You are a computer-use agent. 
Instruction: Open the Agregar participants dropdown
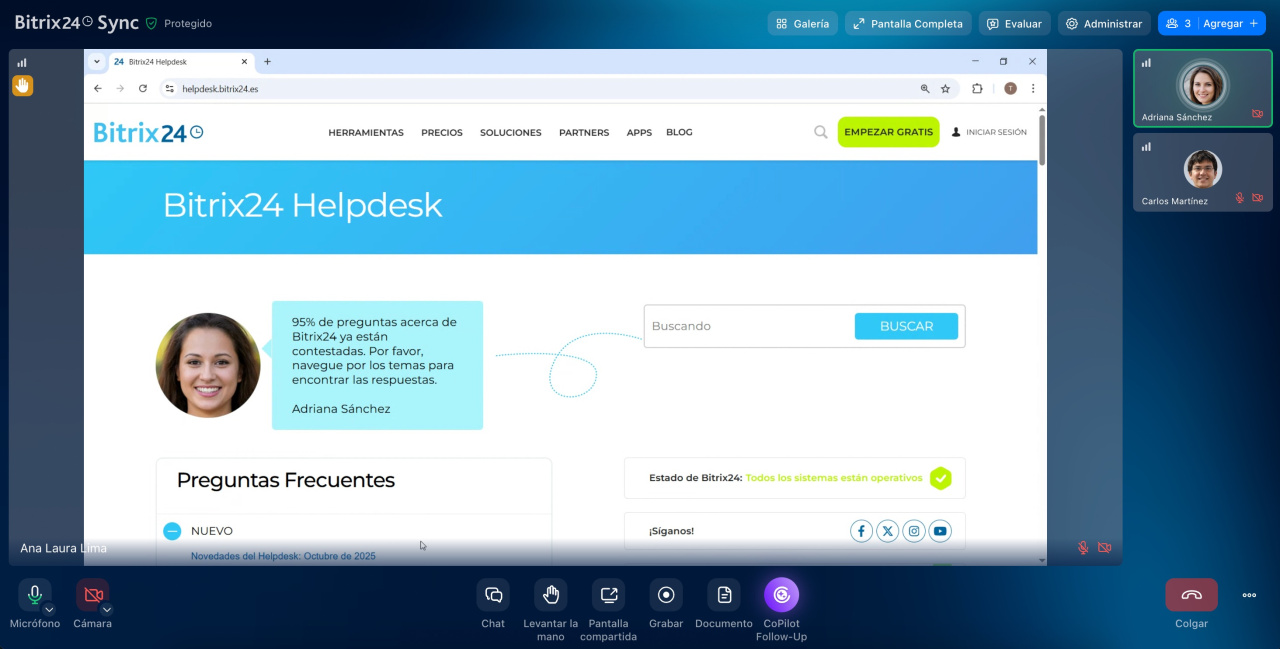pyautogui.click(x=1212, y=23)
